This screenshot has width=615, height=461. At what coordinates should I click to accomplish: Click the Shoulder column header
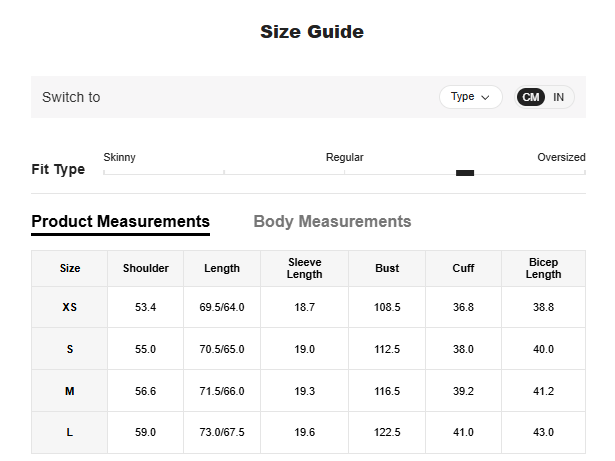point(146,268)
